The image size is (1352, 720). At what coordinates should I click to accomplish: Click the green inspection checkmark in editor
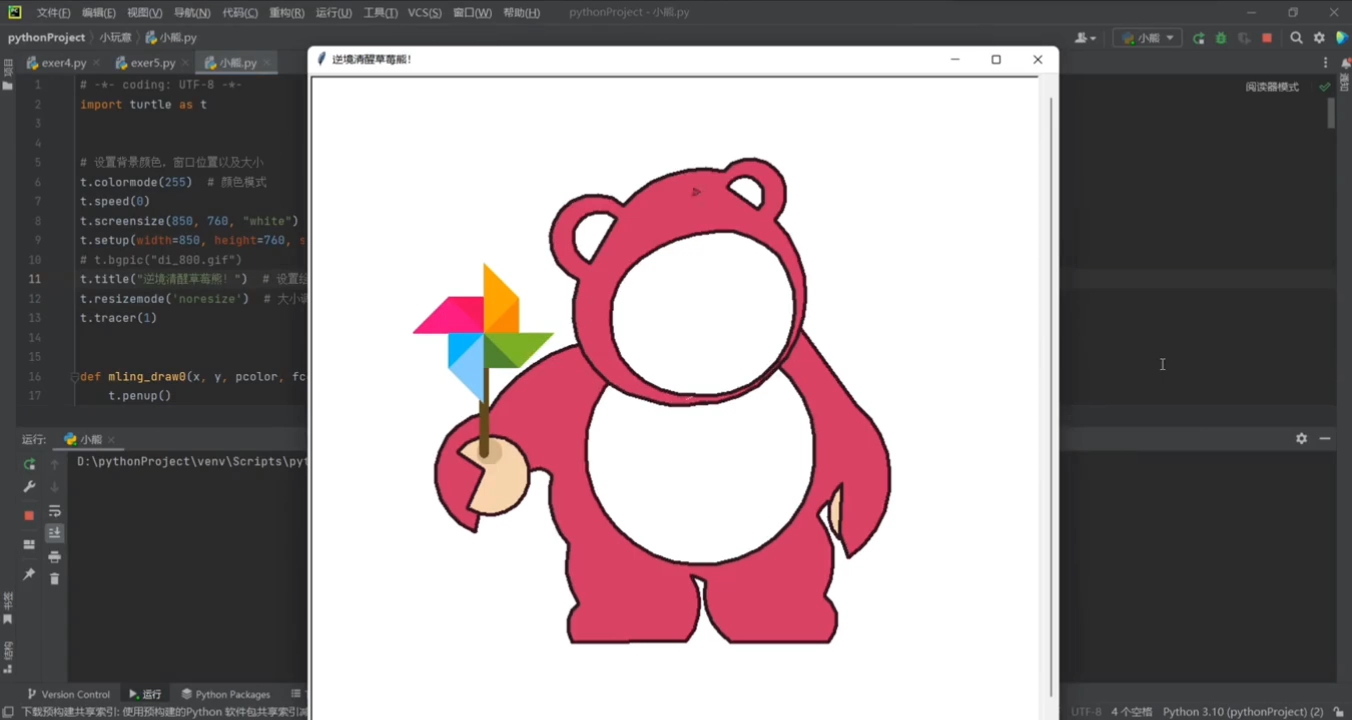1325,87
